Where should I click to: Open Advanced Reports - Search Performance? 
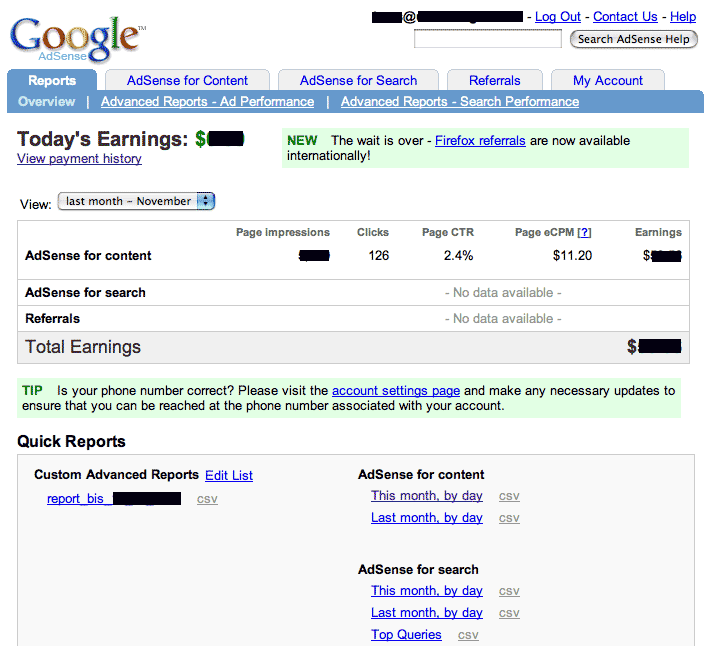(x=460, y=101)
